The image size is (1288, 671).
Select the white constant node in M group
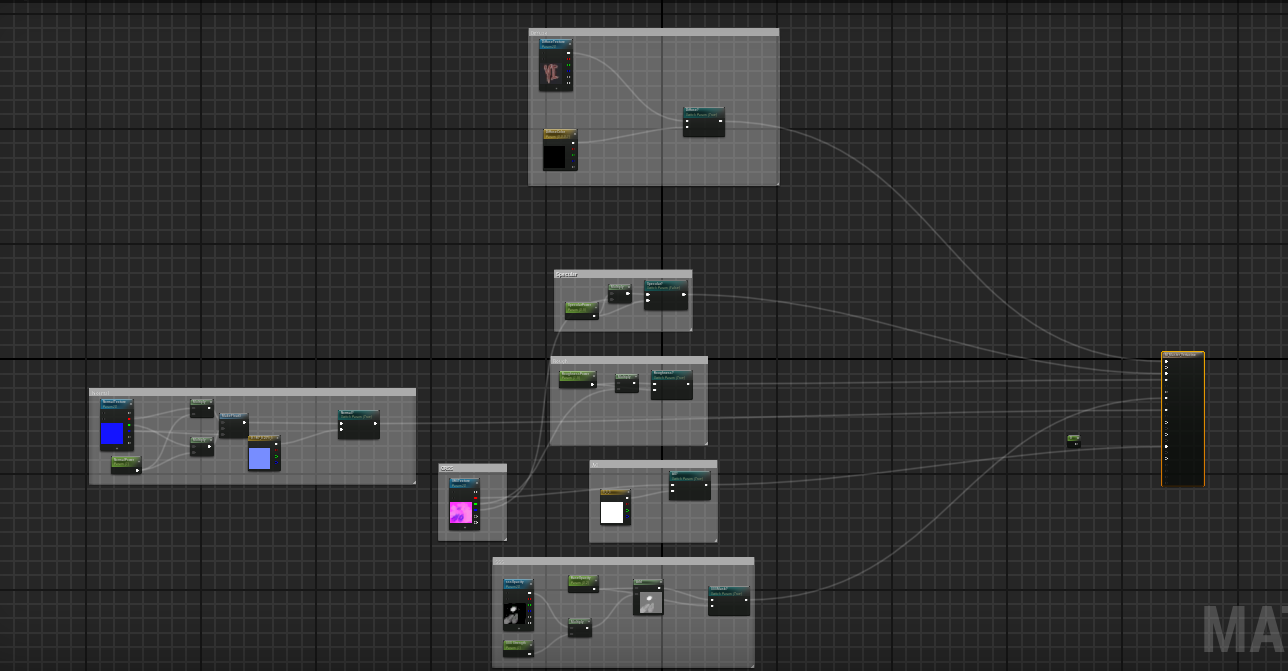coord(615,508)
